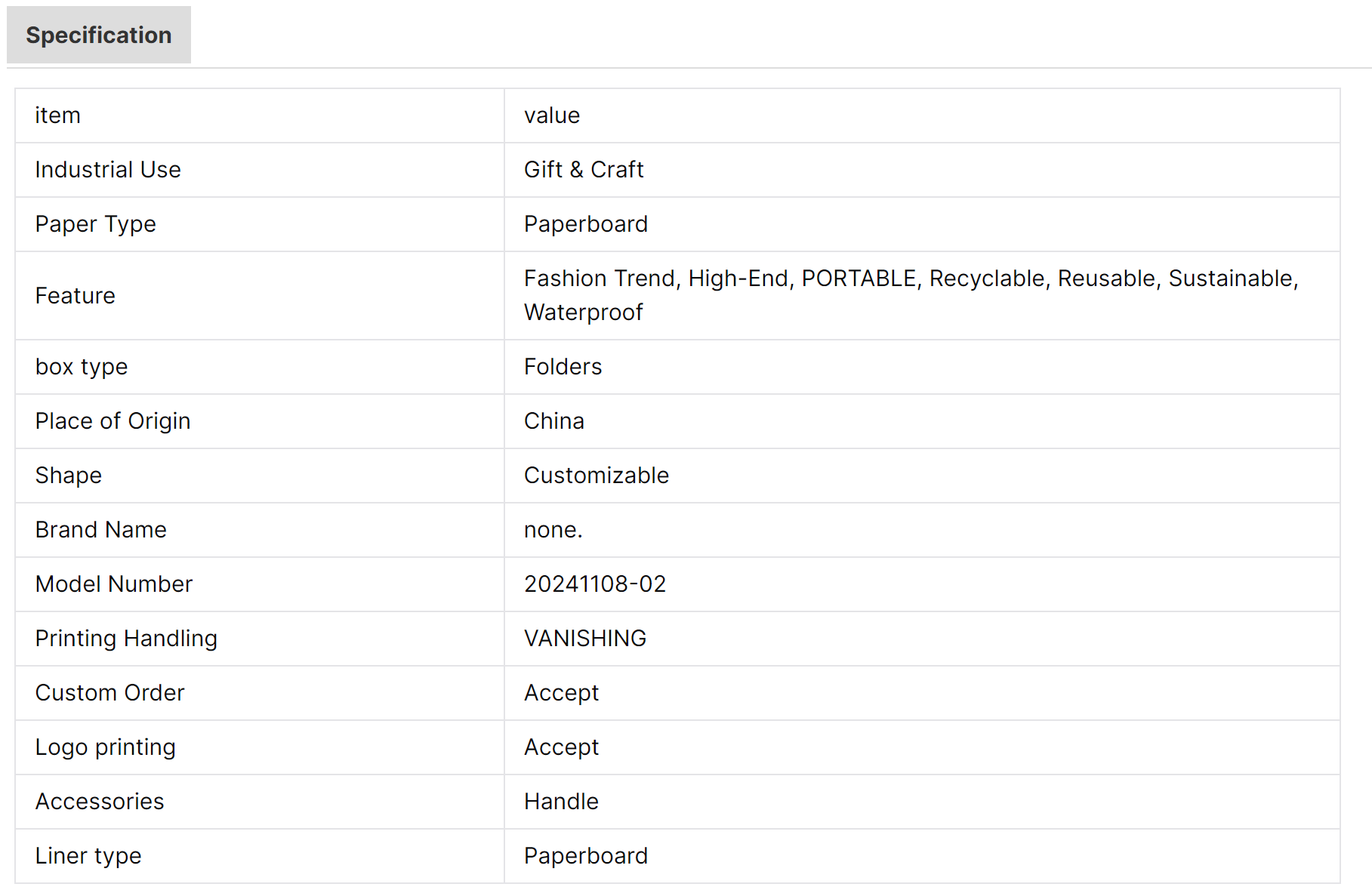Image resolution: width=1372 pixels, height=893 pixels.
Task: Click the 'VANISHING' printing handling value
Action: click(x=585, y=639)
